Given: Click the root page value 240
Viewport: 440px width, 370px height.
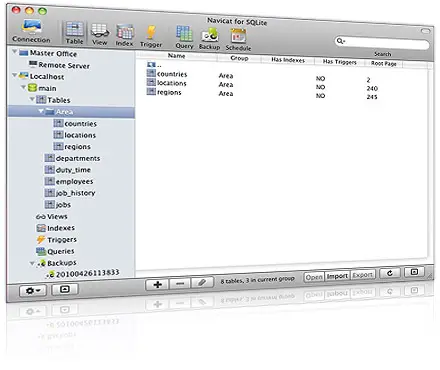Looking at the screenshot, I should click(x=372, y=89).
